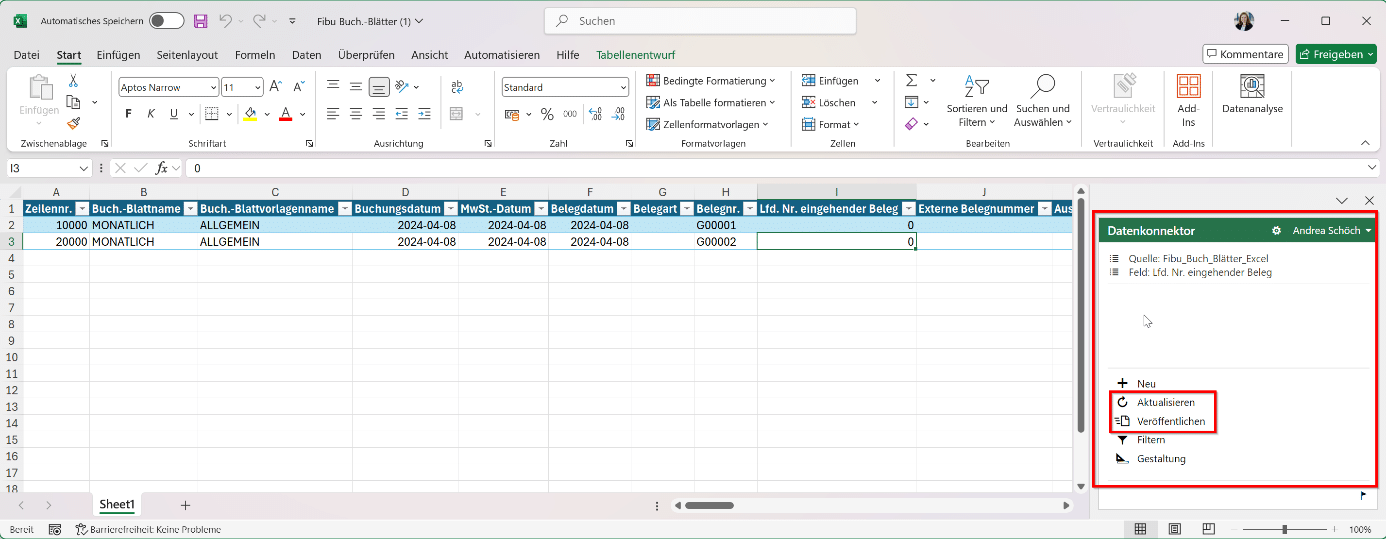Click the AutoSum sigma icon
This screenshot has width=1386, height=539.
coord(912,80)
